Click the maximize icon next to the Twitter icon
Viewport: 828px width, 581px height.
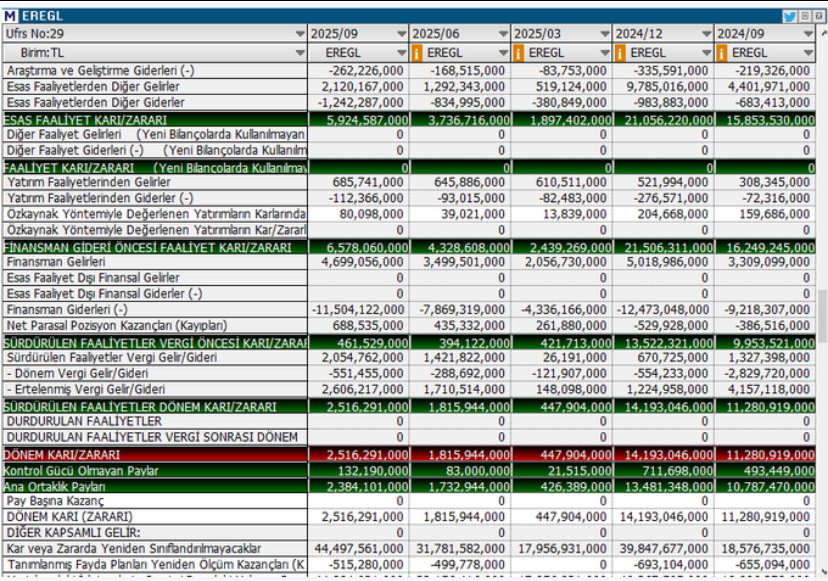tap(805, 16)
